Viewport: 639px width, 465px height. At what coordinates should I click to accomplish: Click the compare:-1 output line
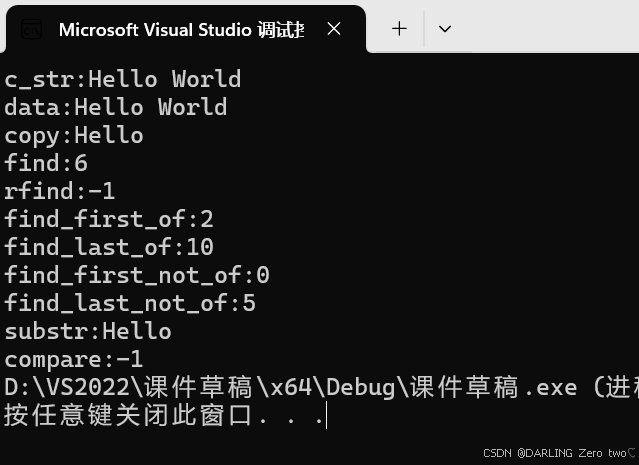coord(74,359)
